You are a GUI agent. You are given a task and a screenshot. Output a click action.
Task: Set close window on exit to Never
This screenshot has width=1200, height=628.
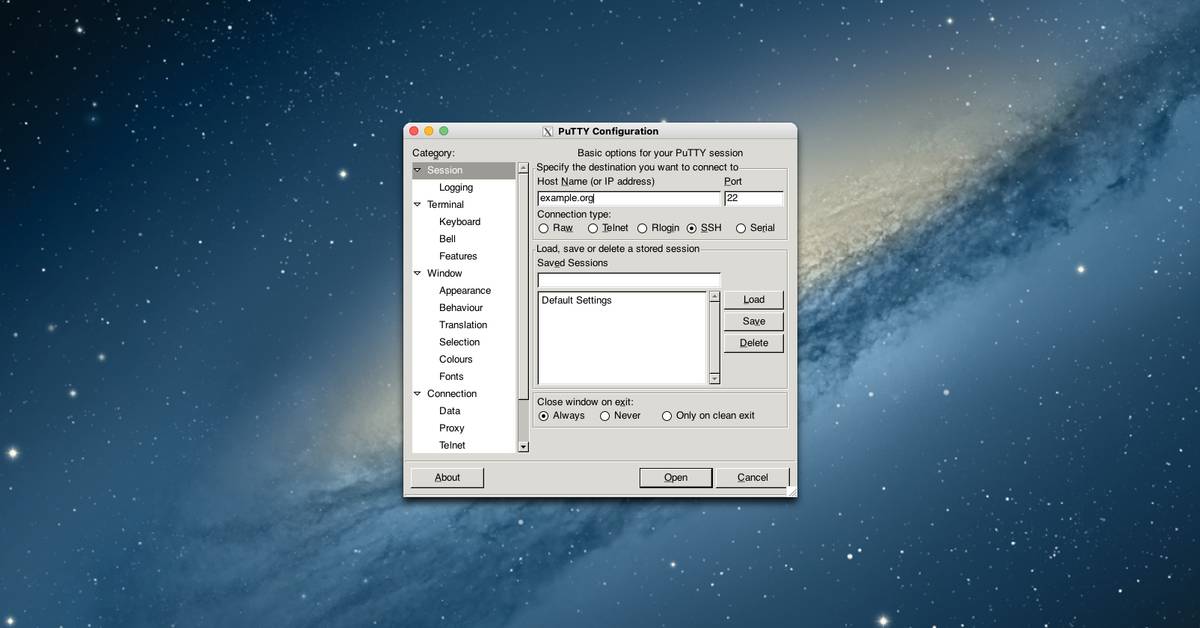coord(605,416)
